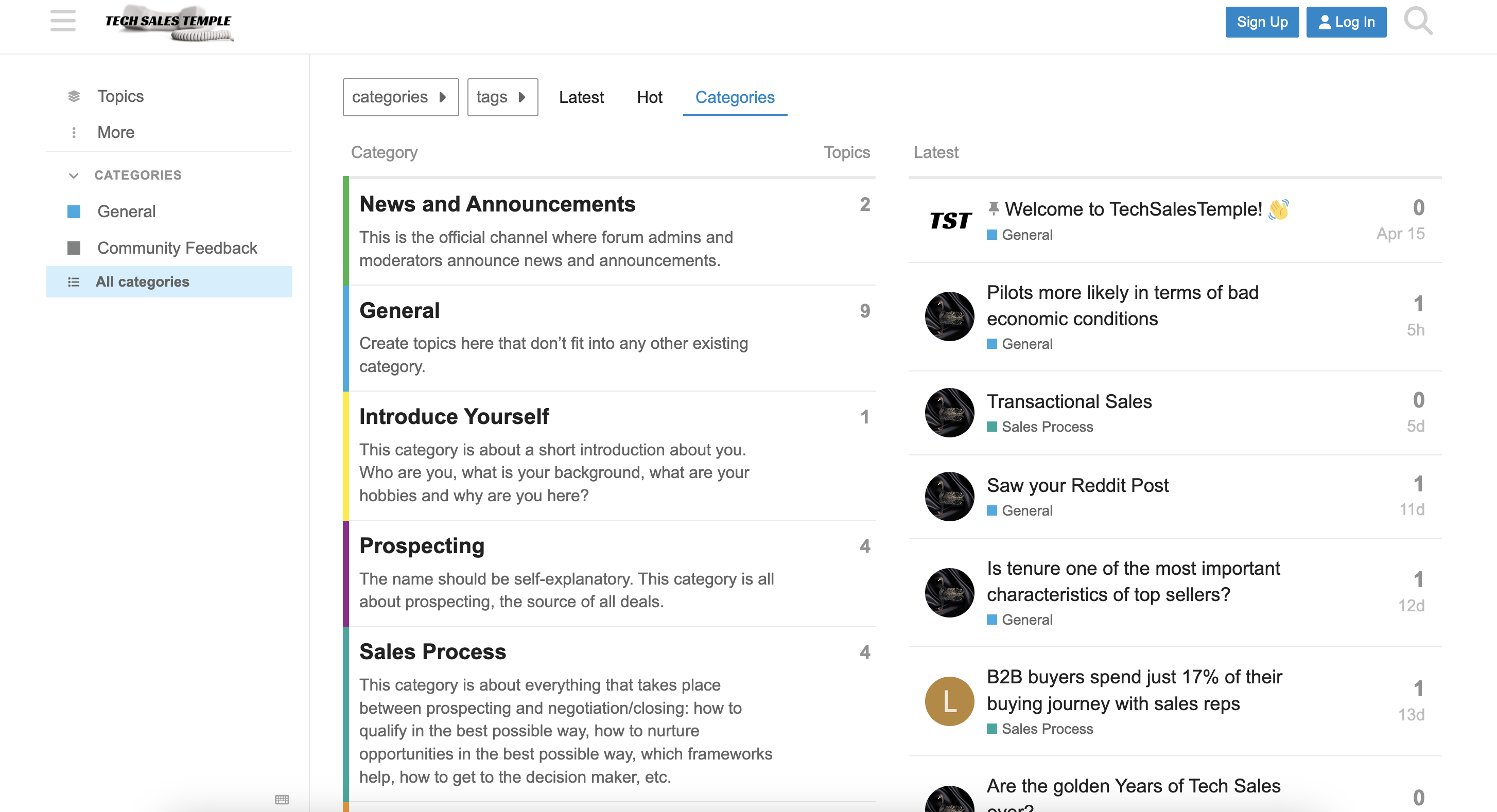
Task: Click the pin icon on Welcome topic
Action: click(x=994, y=208)
